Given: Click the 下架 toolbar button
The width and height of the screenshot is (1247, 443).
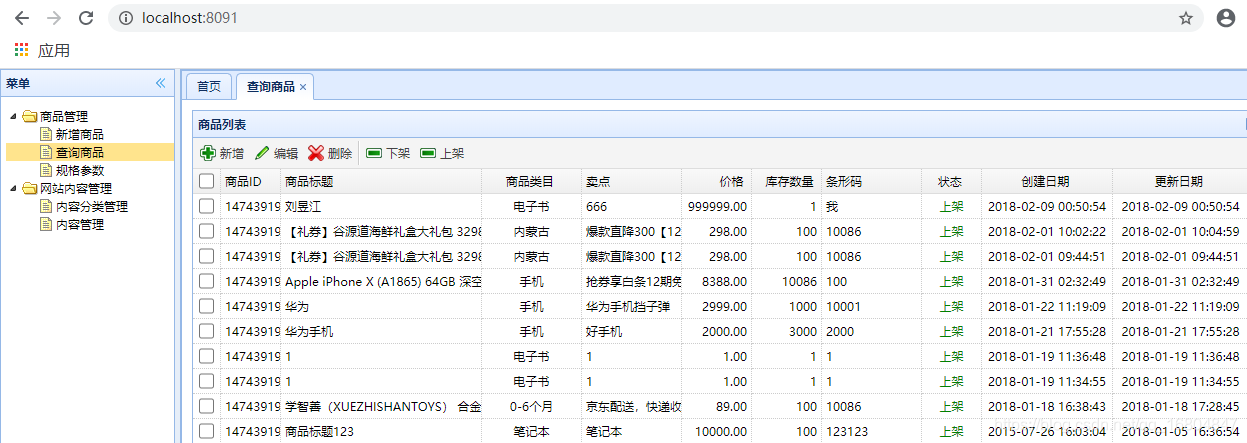Looking at the screenshot, I should coord(388,153).
